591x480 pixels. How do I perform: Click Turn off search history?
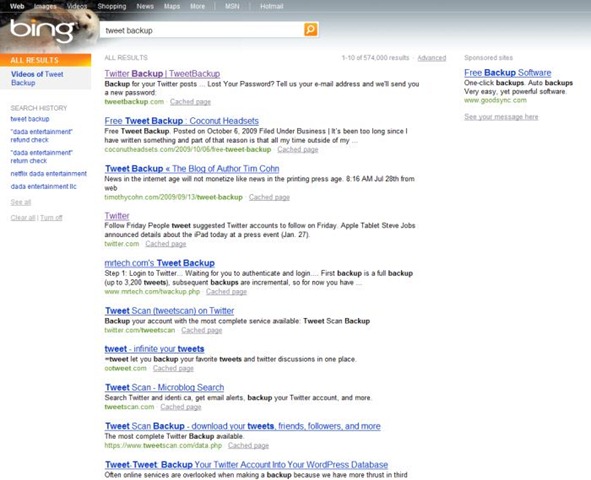tap(51, 217)
